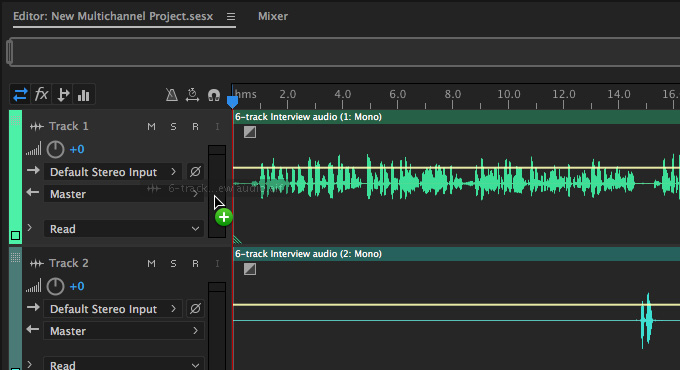This screenshot has height=370, width=680.
Task: Expand Track 1 automation lanes chevron
Action: [x=29, y=227]
